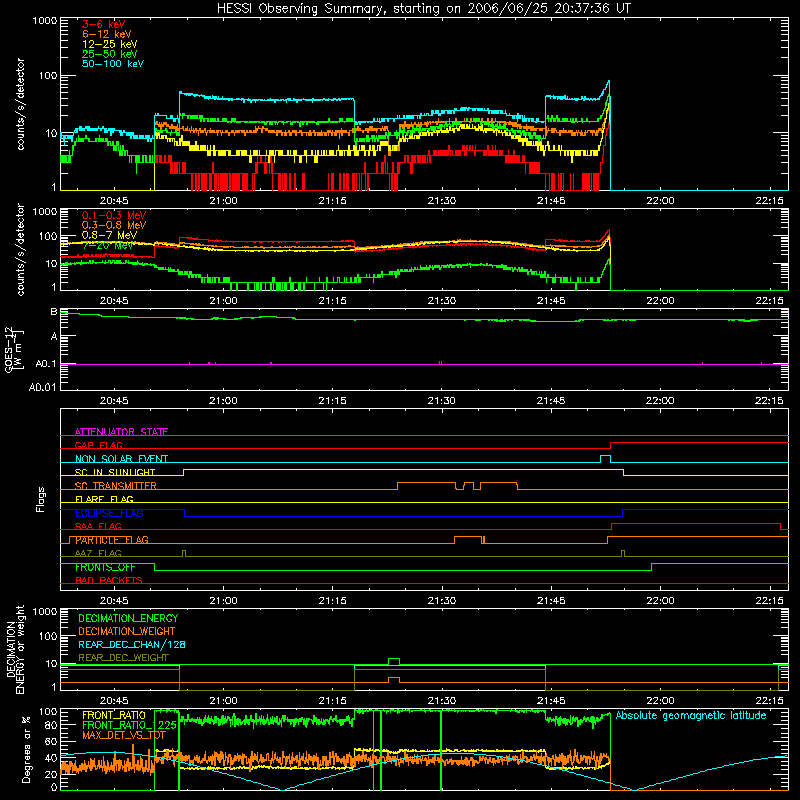The image size is (800, 800).
Task: Select the green 7-20 MeV legend label
Action: tap(108, 245)
